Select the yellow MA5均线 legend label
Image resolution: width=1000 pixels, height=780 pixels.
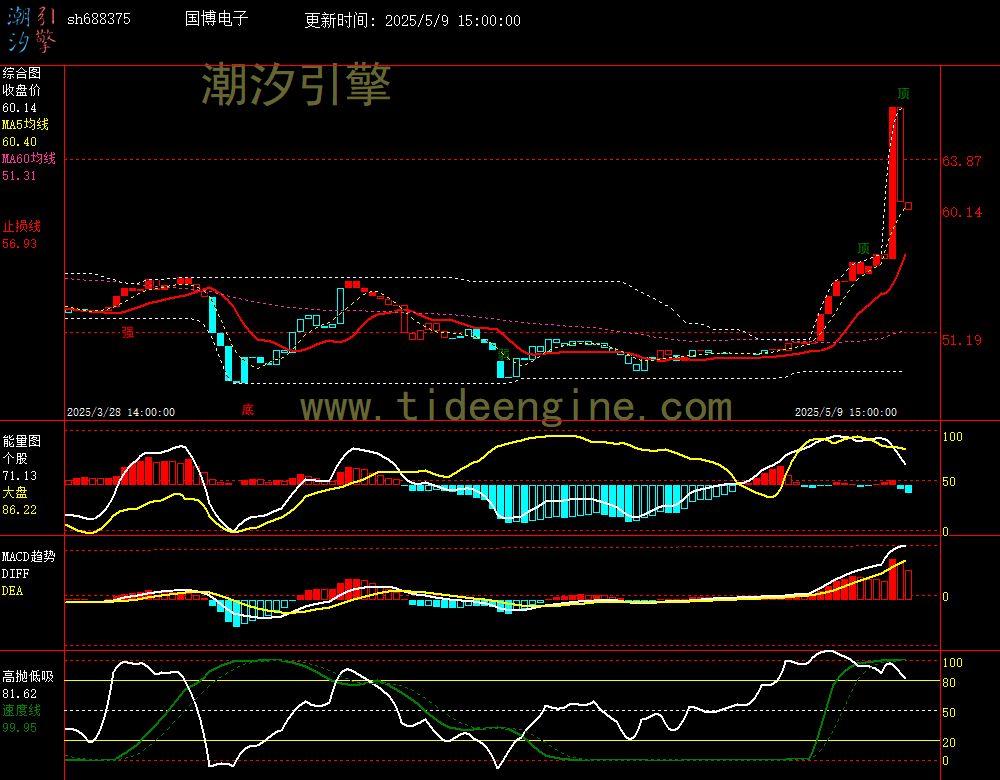[26, 124]
